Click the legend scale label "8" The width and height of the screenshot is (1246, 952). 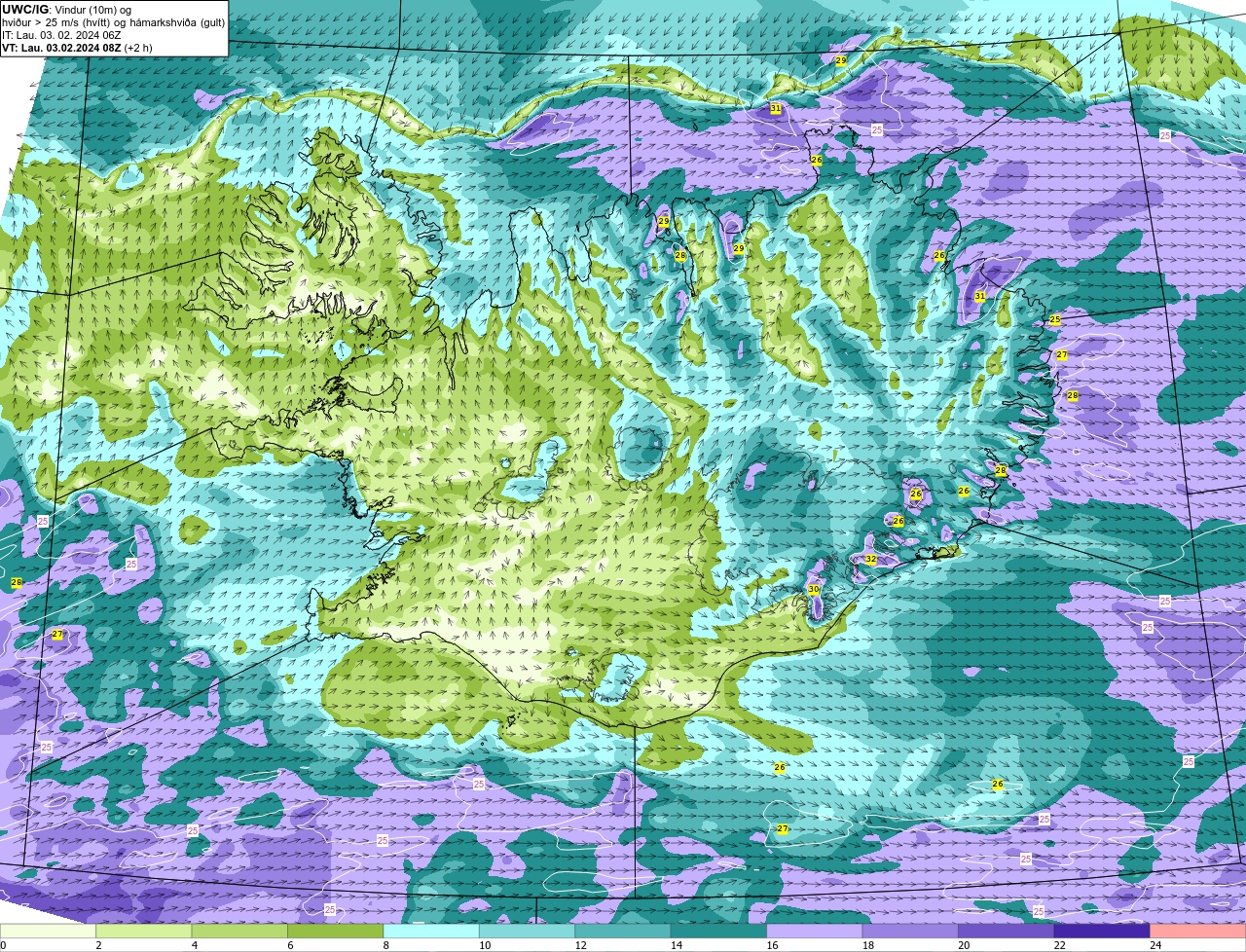click(x=385, y=945)
